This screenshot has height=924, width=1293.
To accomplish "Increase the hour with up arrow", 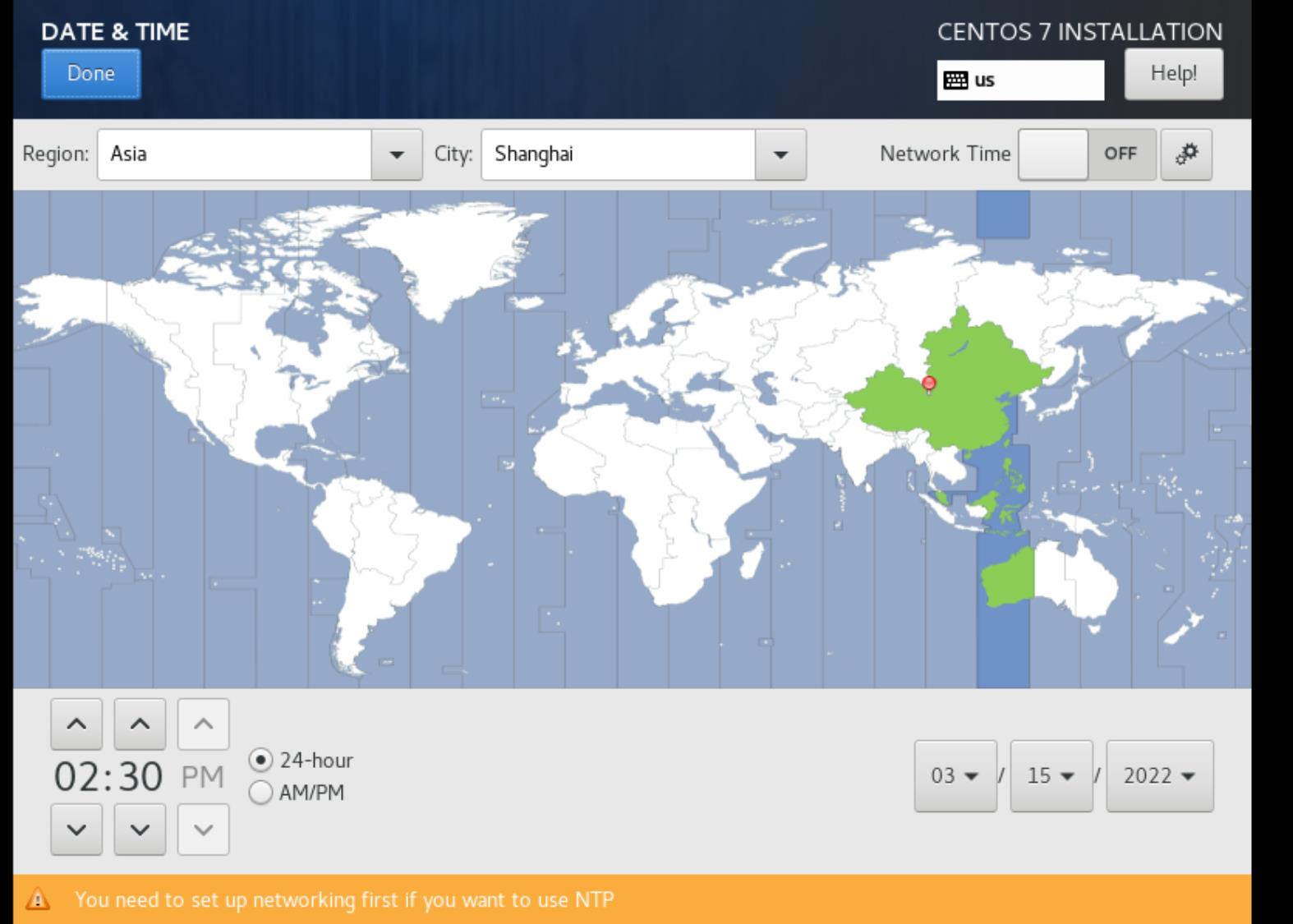I will [76, 724].
